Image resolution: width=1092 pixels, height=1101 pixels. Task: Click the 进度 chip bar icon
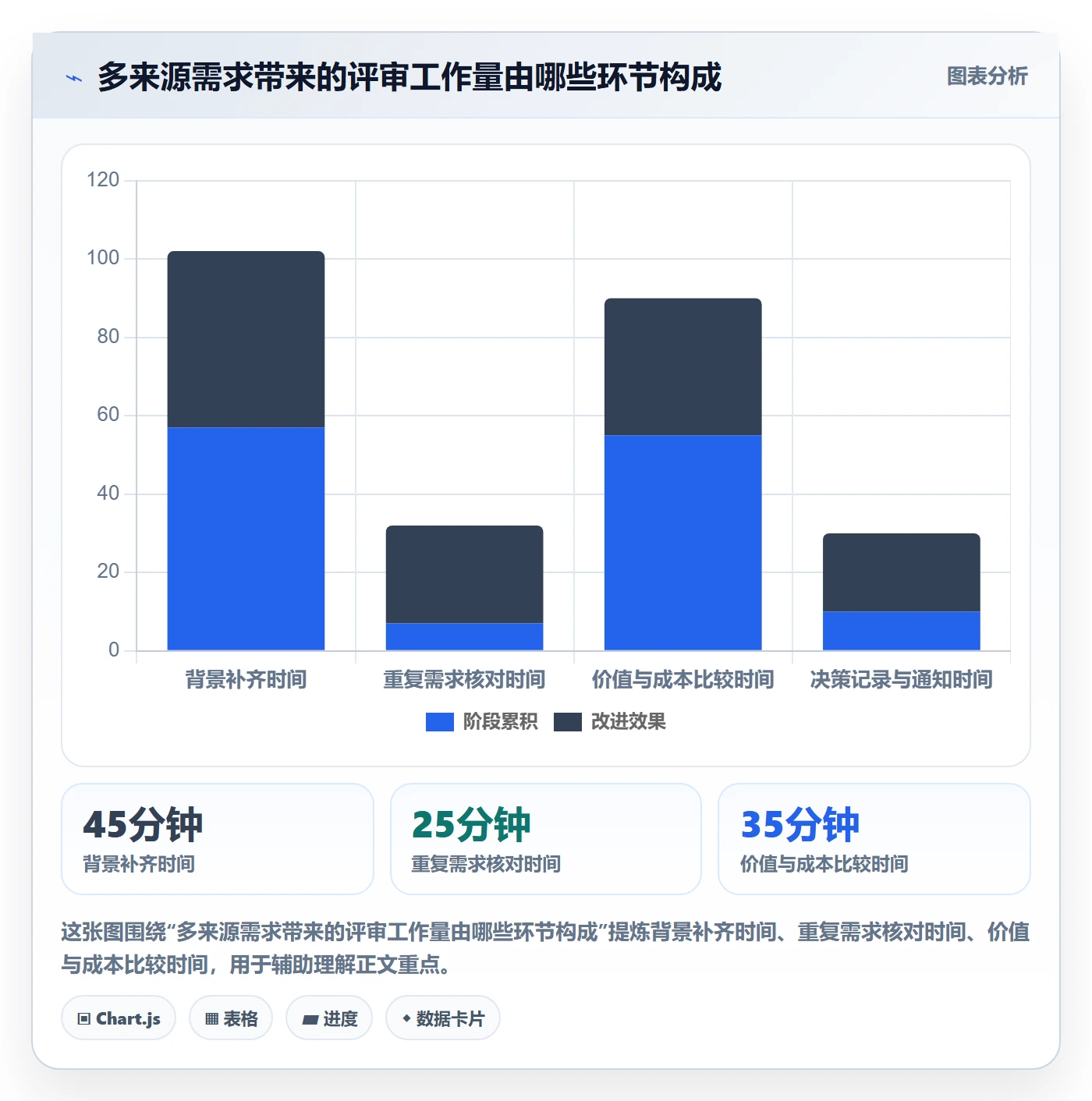[310, 1020]
